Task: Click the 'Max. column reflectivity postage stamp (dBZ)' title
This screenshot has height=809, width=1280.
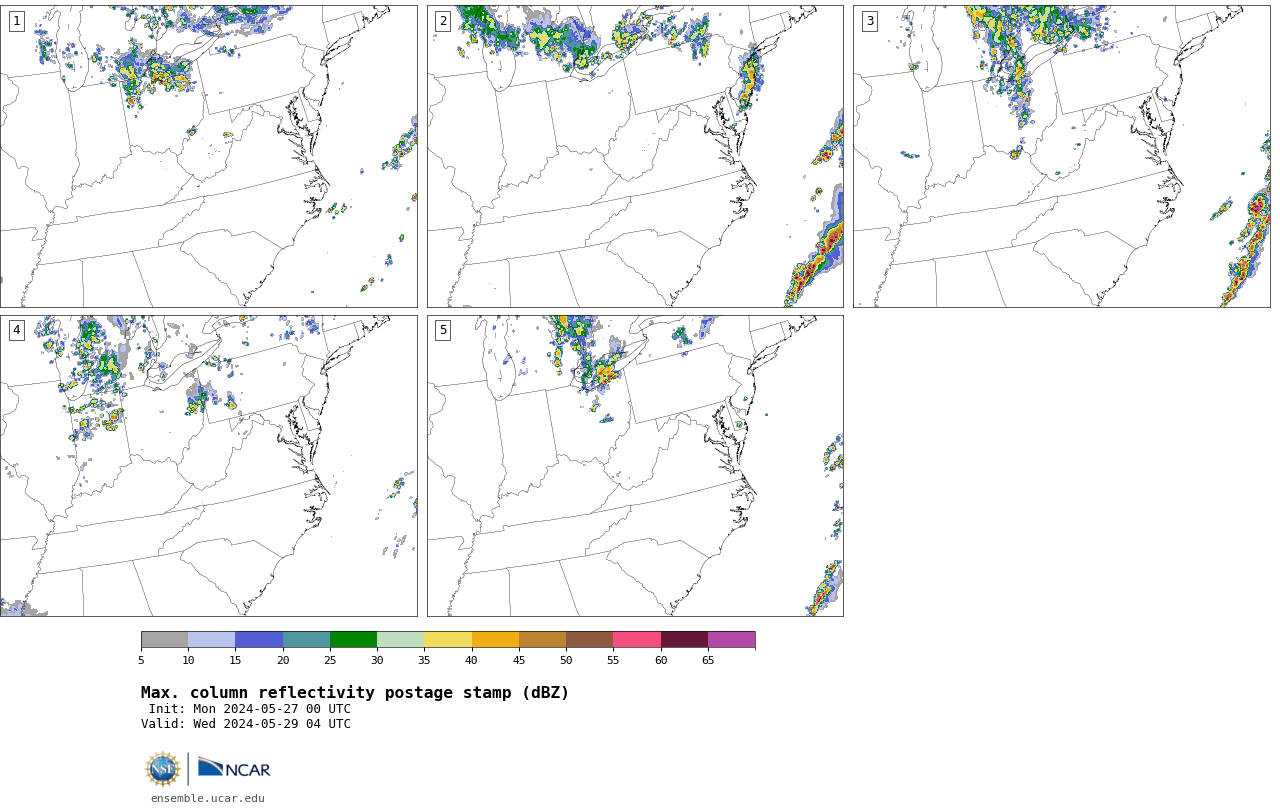Action: tap(355, 693)
